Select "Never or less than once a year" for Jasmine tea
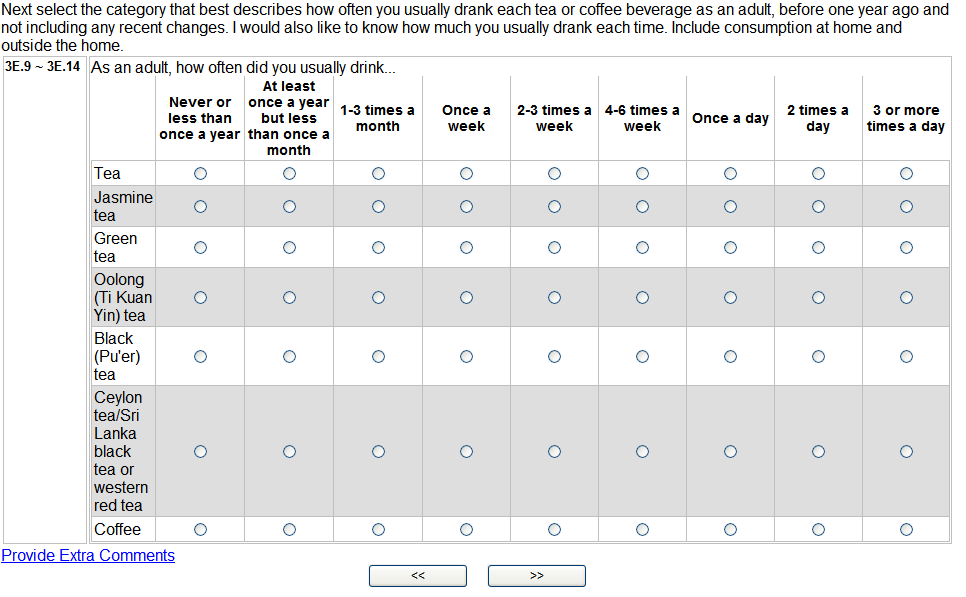 tap(201, 207)
